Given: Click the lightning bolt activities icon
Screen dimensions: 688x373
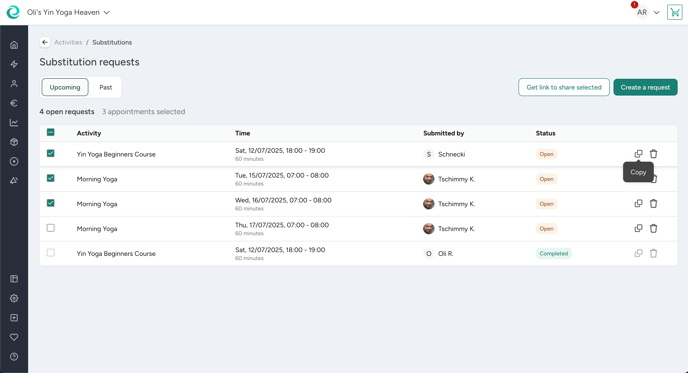Looking at the screenshot, I should [x=14, y=64].
